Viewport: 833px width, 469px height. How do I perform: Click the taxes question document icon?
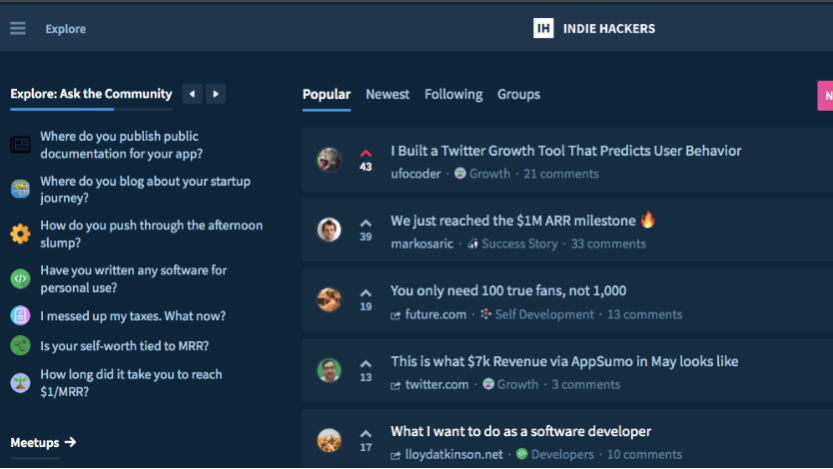pos(20,316)
